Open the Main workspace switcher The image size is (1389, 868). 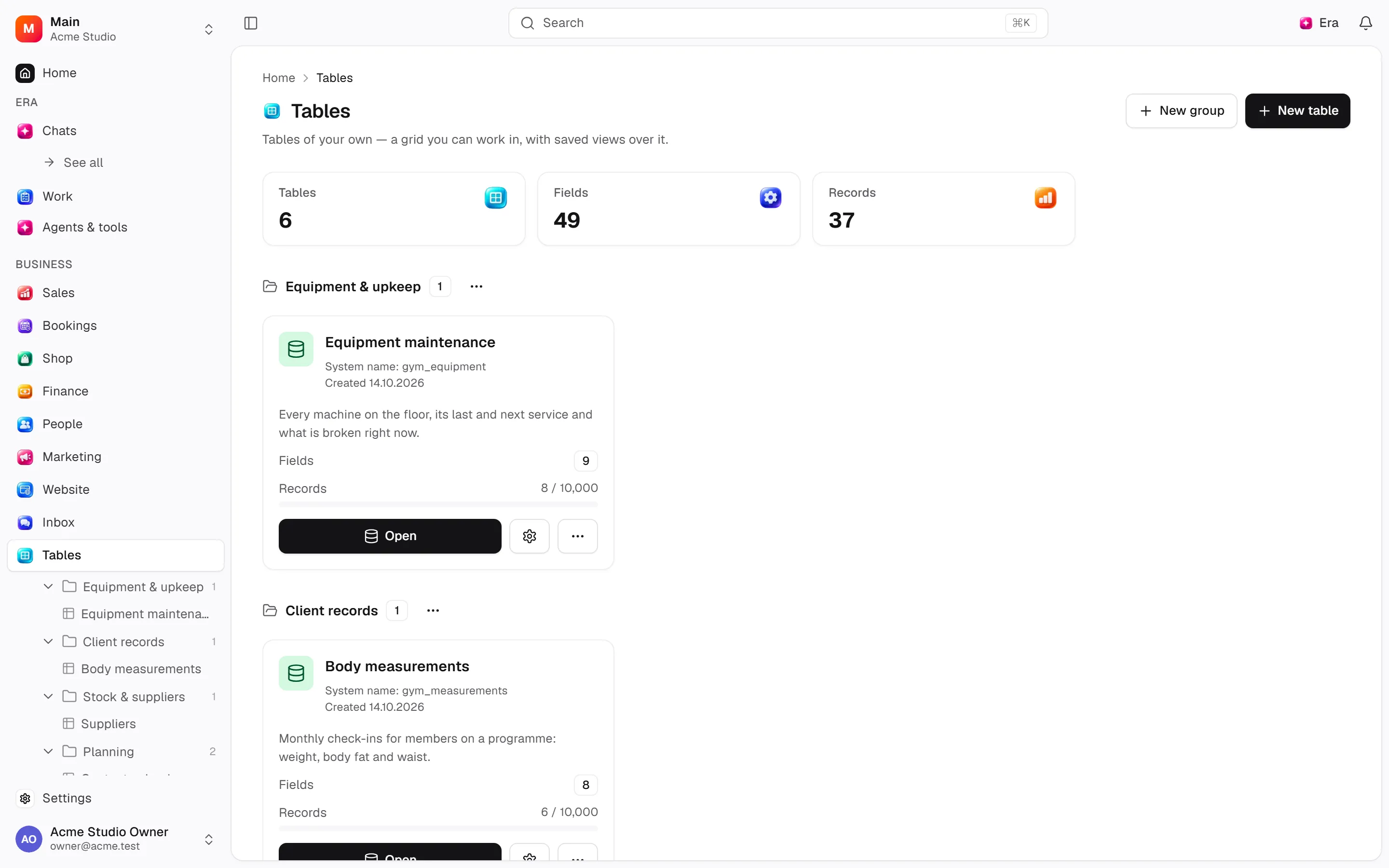[x=115, y=29]
